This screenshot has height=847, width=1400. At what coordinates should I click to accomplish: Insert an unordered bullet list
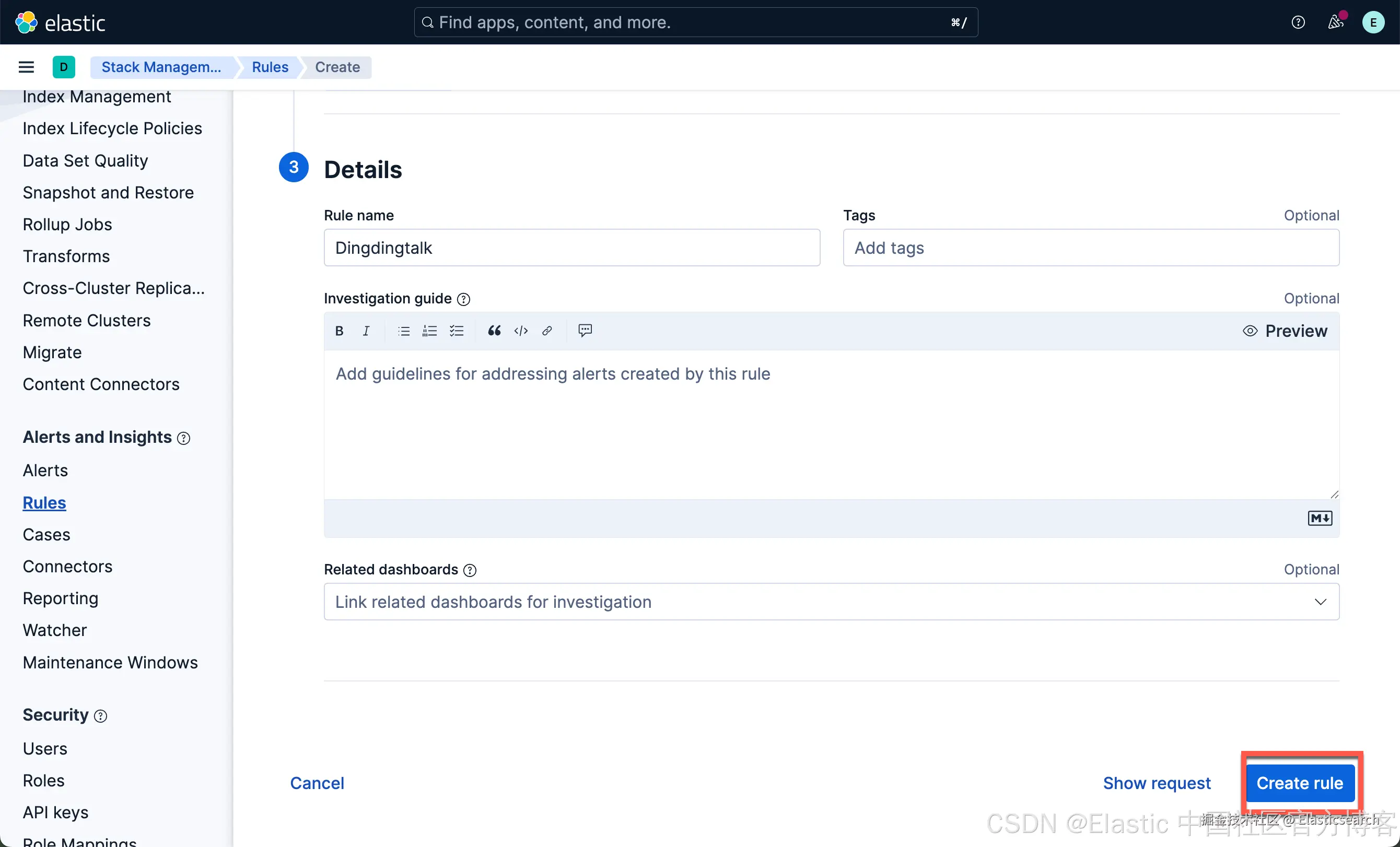pyautogui.click(x=403, y=331)
